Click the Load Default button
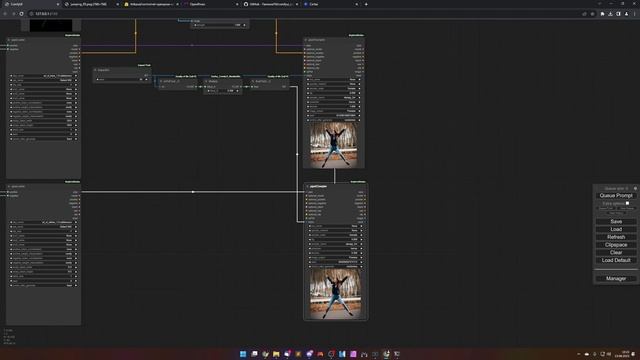This screenshot has width=640, height=360. pos(616,260)
